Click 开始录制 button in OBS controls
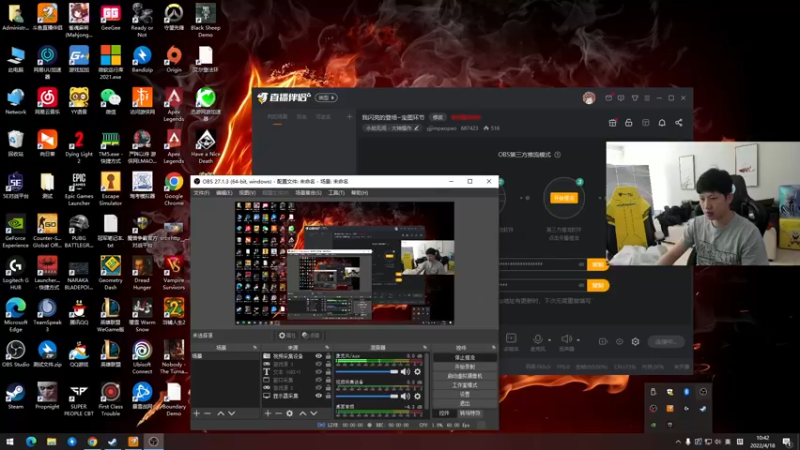 (x=464, y=367)
